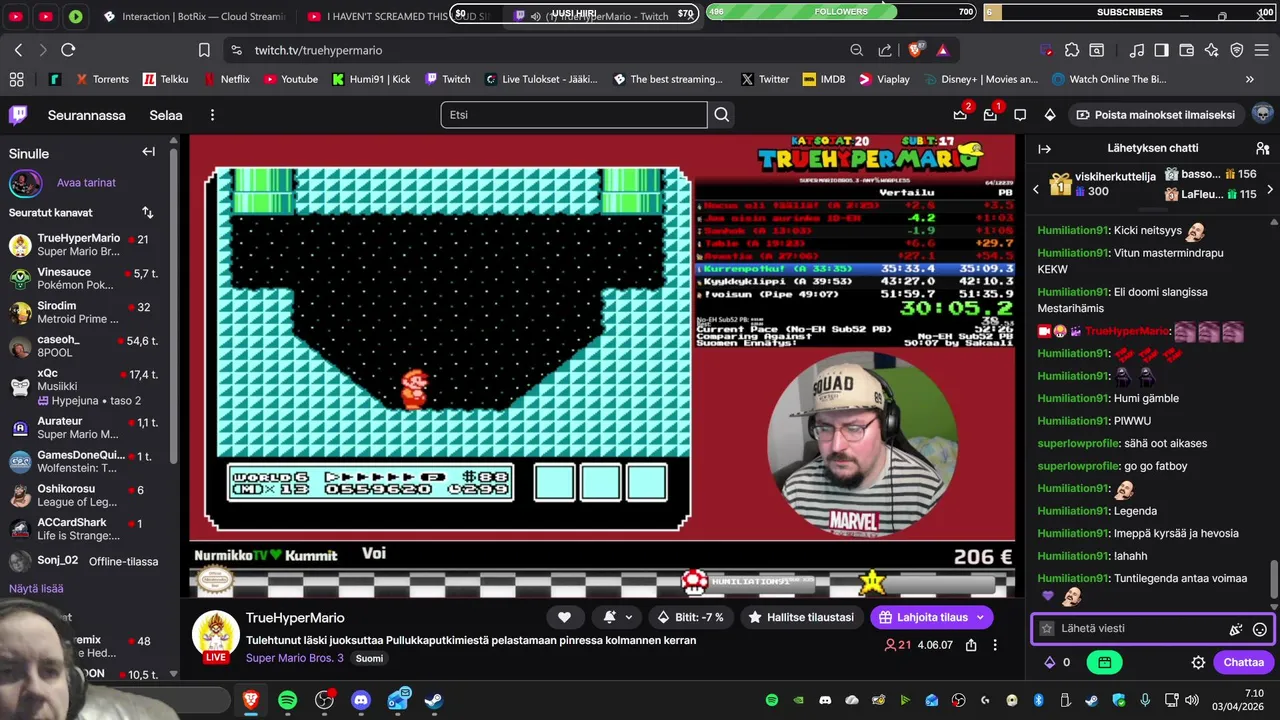
Task: Toggle the follow heart button
Action: click(x=564, y=617)
